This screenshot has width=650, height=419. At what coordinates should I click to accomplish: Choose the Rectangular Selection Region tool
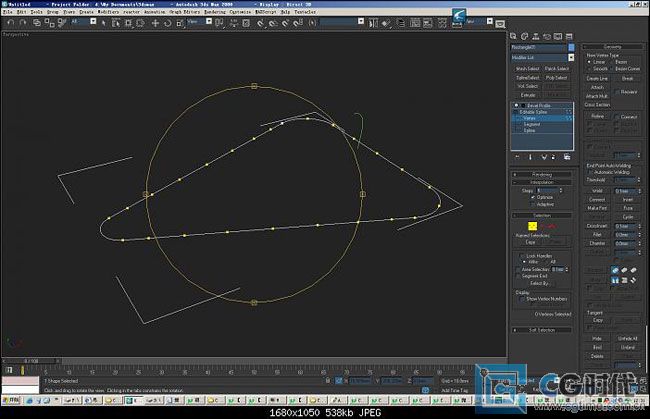click(x=129, y=23)
